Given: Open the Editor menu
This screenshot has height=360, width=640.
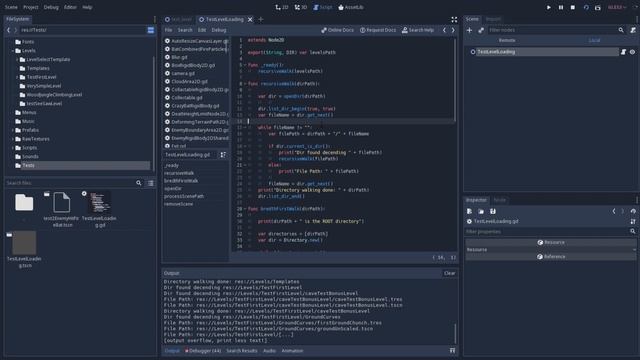Looking at the screenshot, I should [70, 7].
